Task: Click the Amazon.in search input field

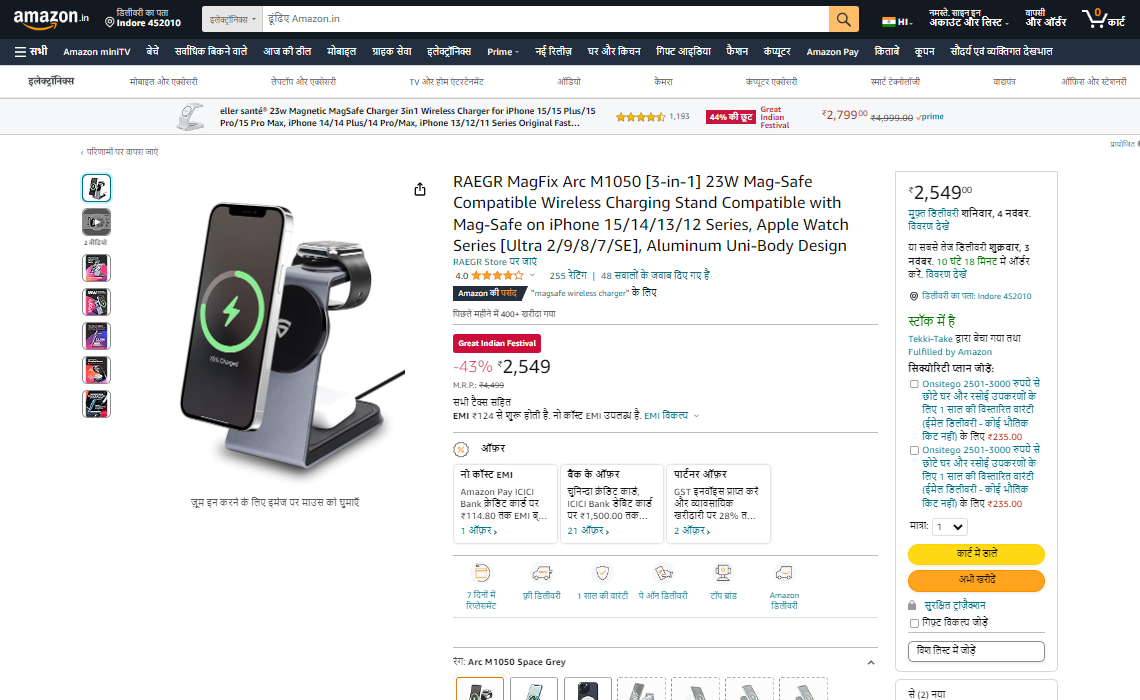Action: [x=545, y=19]
